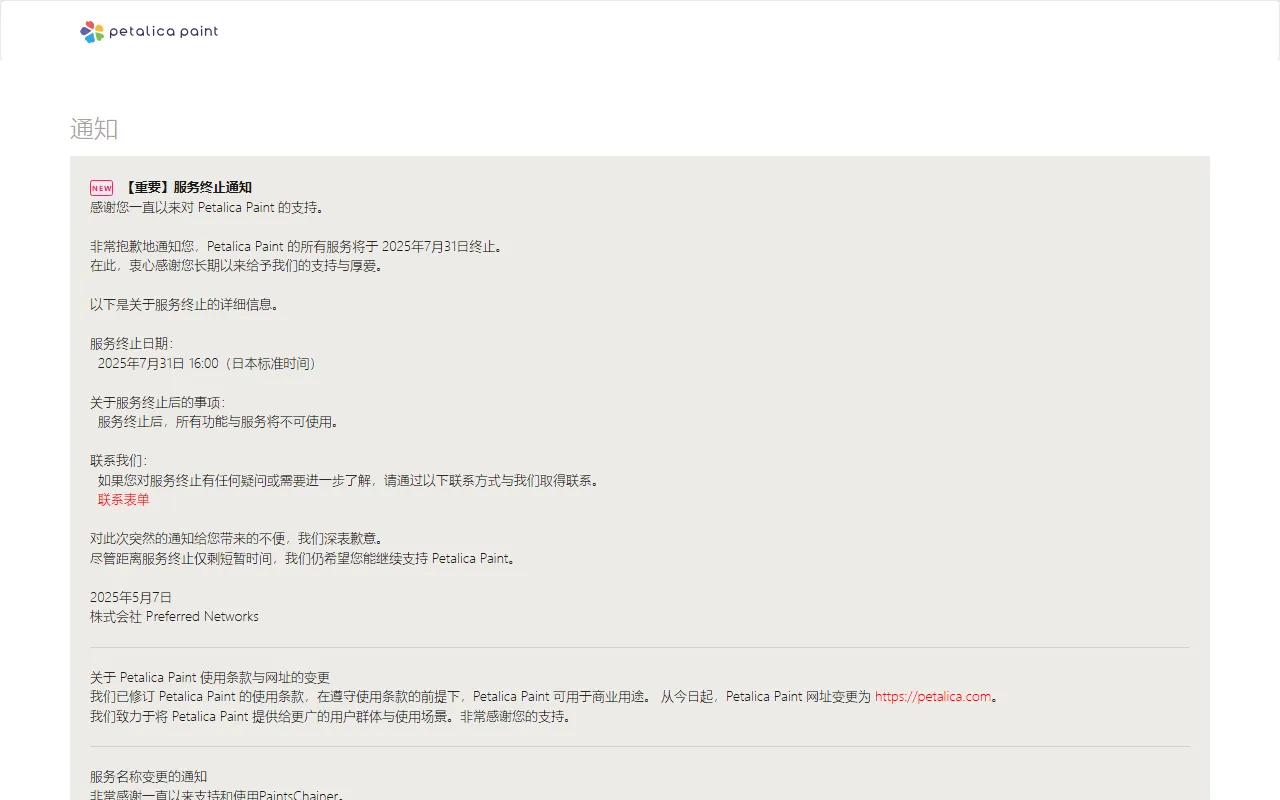The width and height of the screenshot is (1280, 800).
Task: Click the 服务终止日期 label
Action: tap(131, 344)
